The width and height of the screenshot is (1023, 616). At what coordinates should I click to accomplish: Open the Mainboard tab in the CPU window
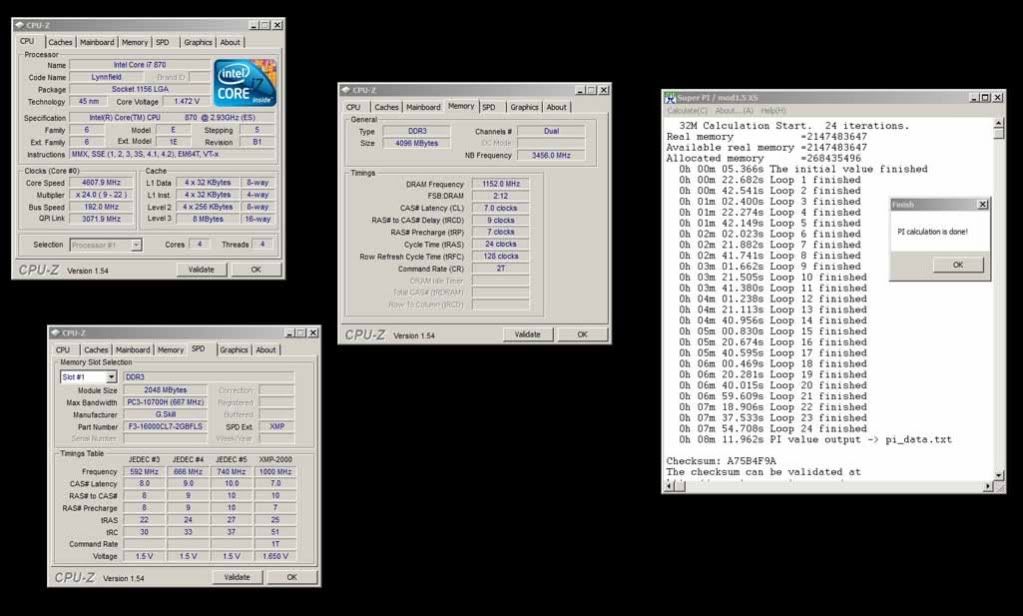pos(97,42)
